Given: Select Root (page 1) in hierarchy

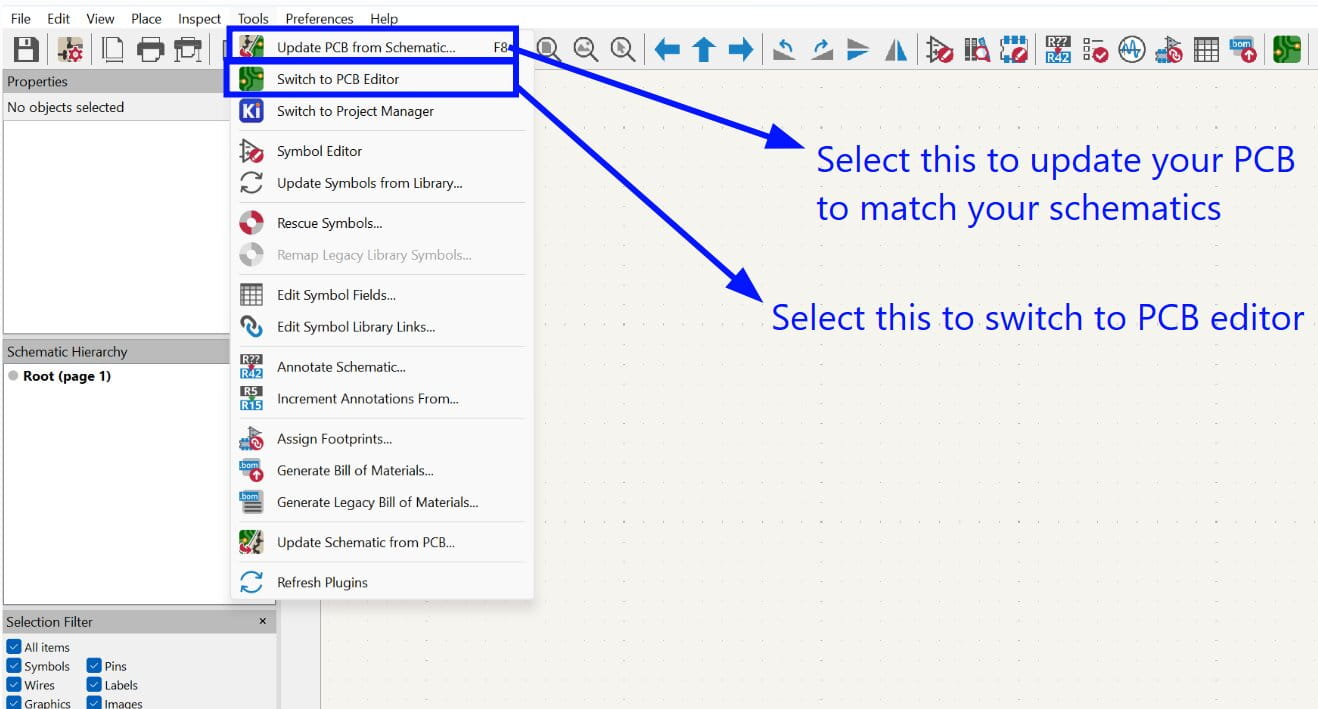Looking at the screenshot, I should [67, 376].
